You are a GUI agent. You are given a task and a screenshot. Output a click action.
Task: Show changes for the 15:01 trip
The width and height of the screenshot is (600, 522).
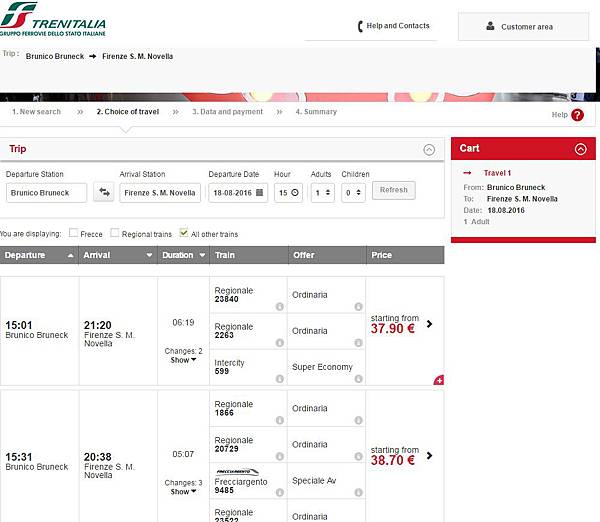[183, 360]
